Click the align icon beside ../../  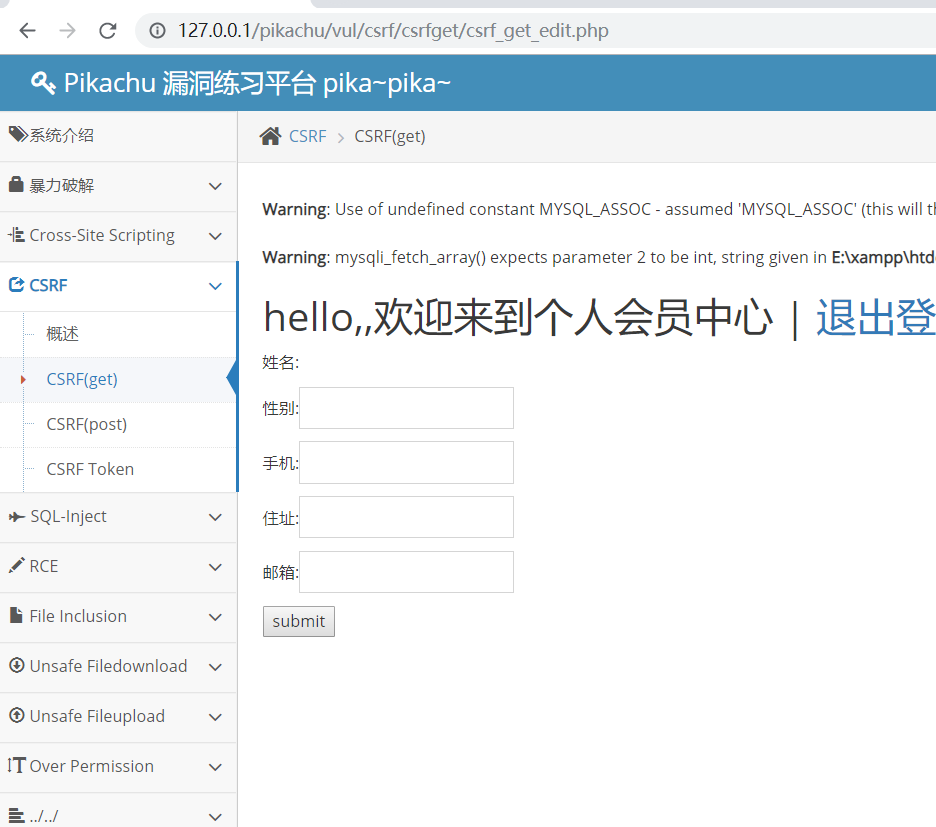pyautogui.click(x=17, y=815)
